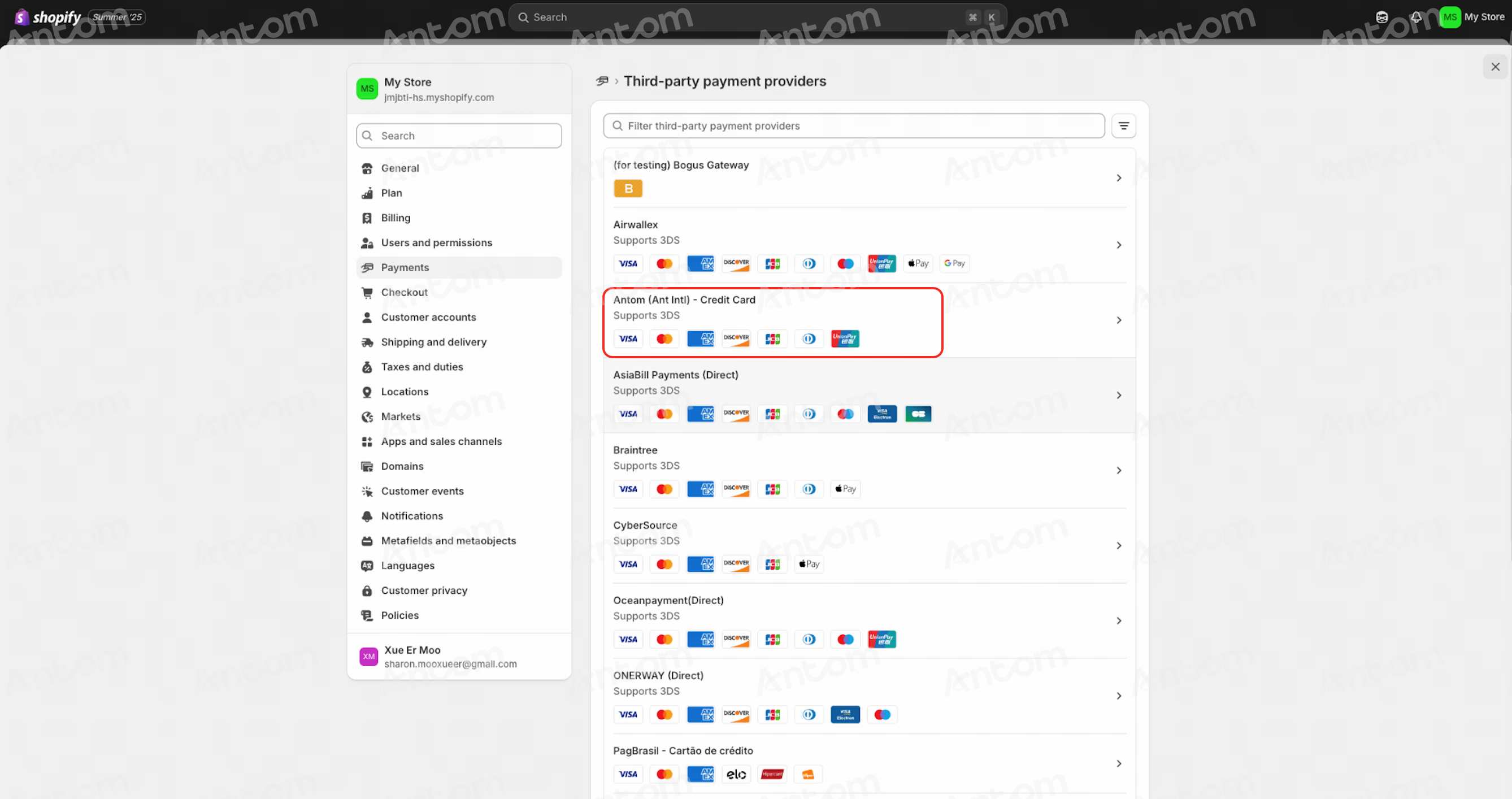Screen dimensions: 1512x799
Task: Open Customer accounts settings
Action: [459, 318]
